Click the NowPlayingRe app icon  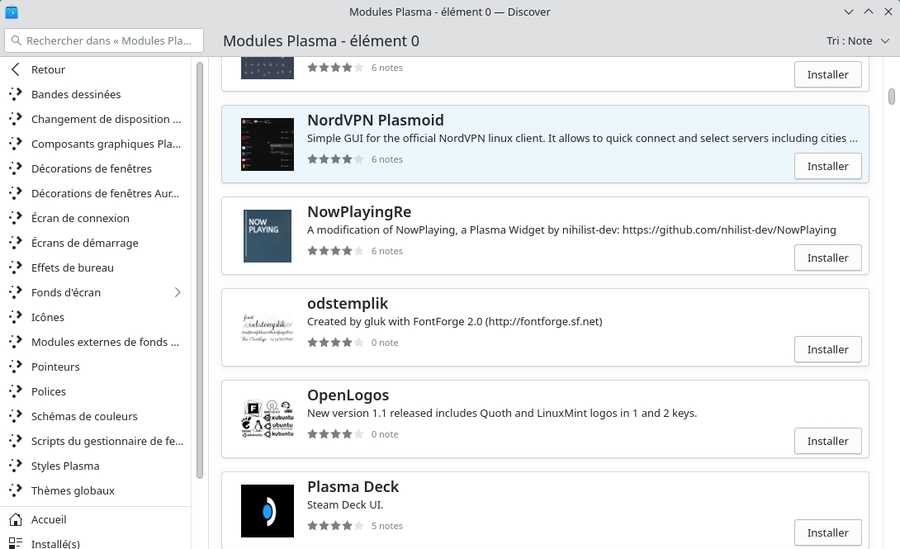point(267,236)
